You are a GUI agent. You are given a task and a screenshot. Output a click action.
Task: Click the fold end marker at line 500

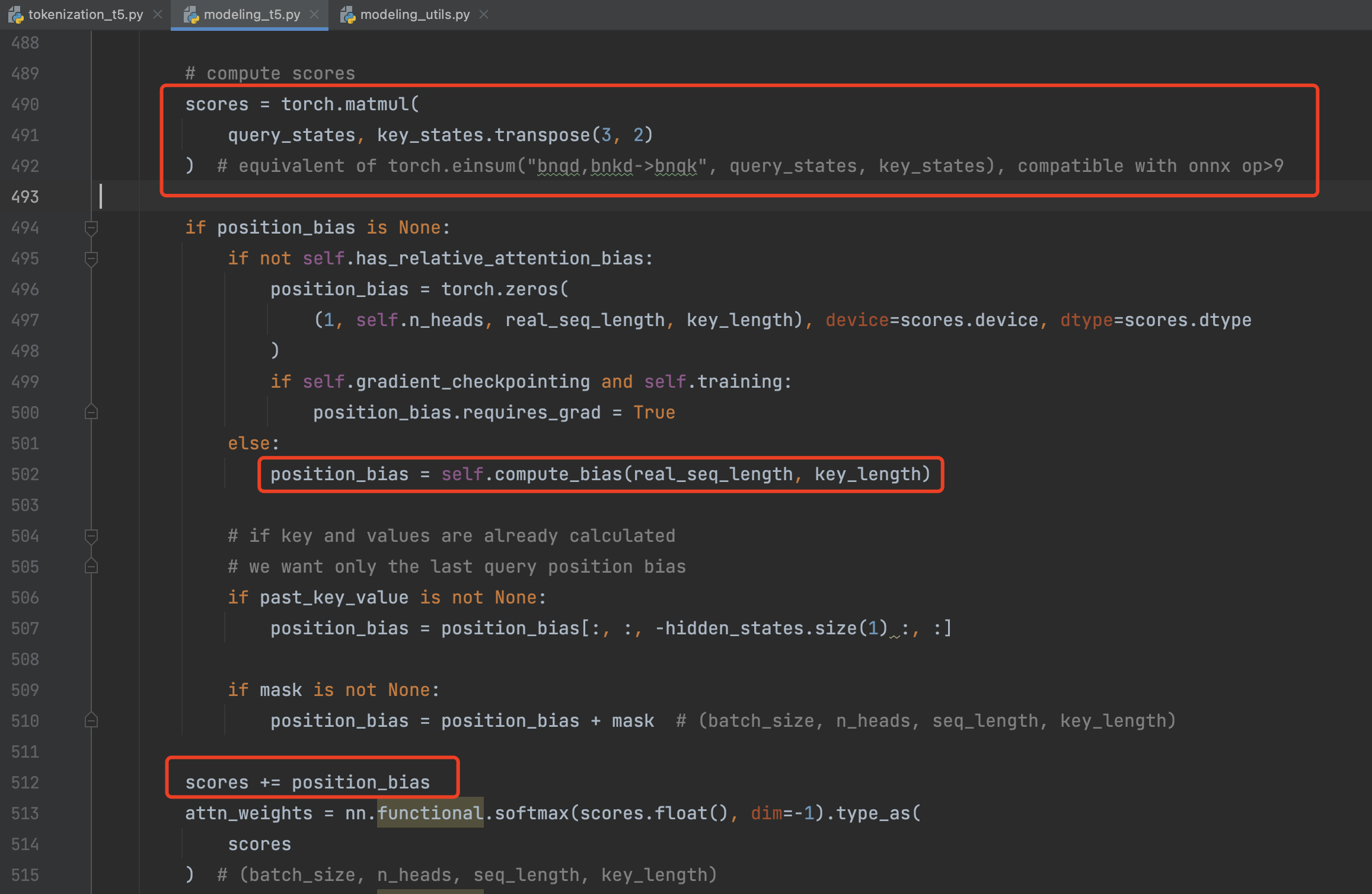tap(91, 413)
